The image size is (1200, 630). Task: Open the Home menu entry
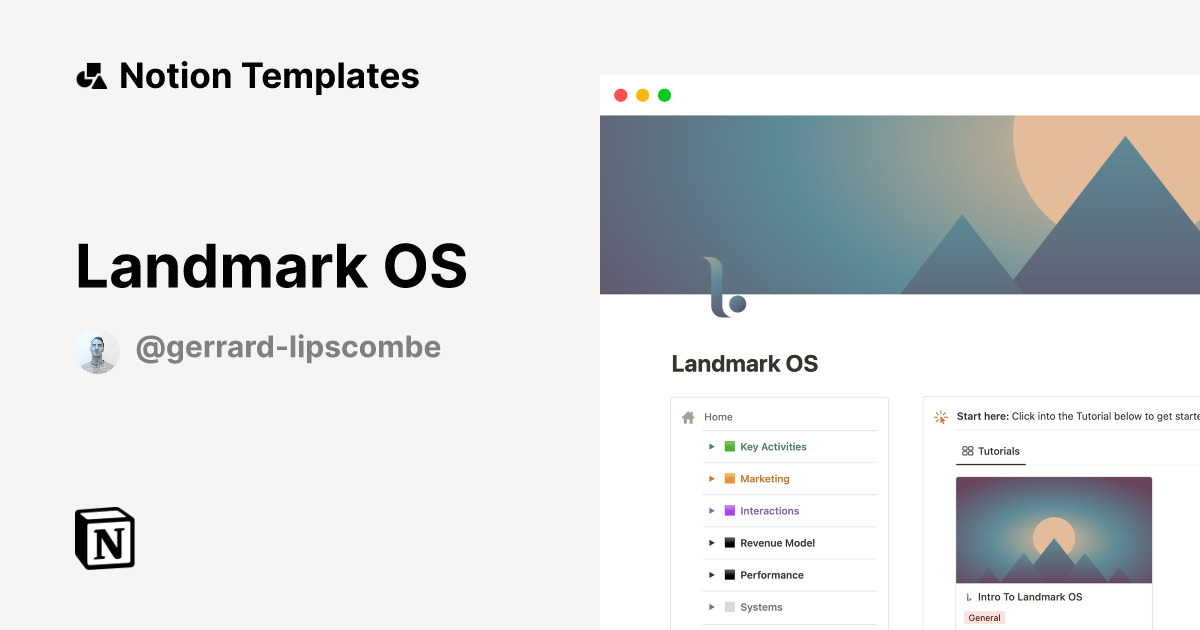coord(717,416)
